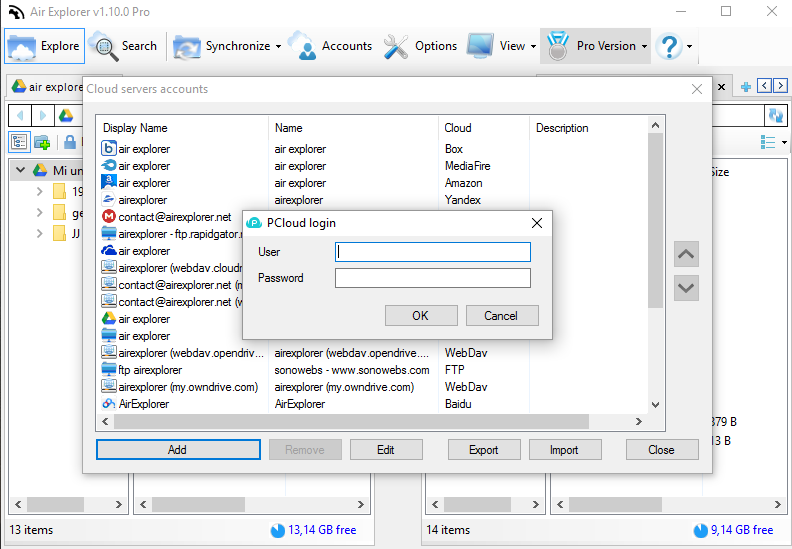Click the Import accounts button
The image size is (792, 549).
[x=565, y=450]
